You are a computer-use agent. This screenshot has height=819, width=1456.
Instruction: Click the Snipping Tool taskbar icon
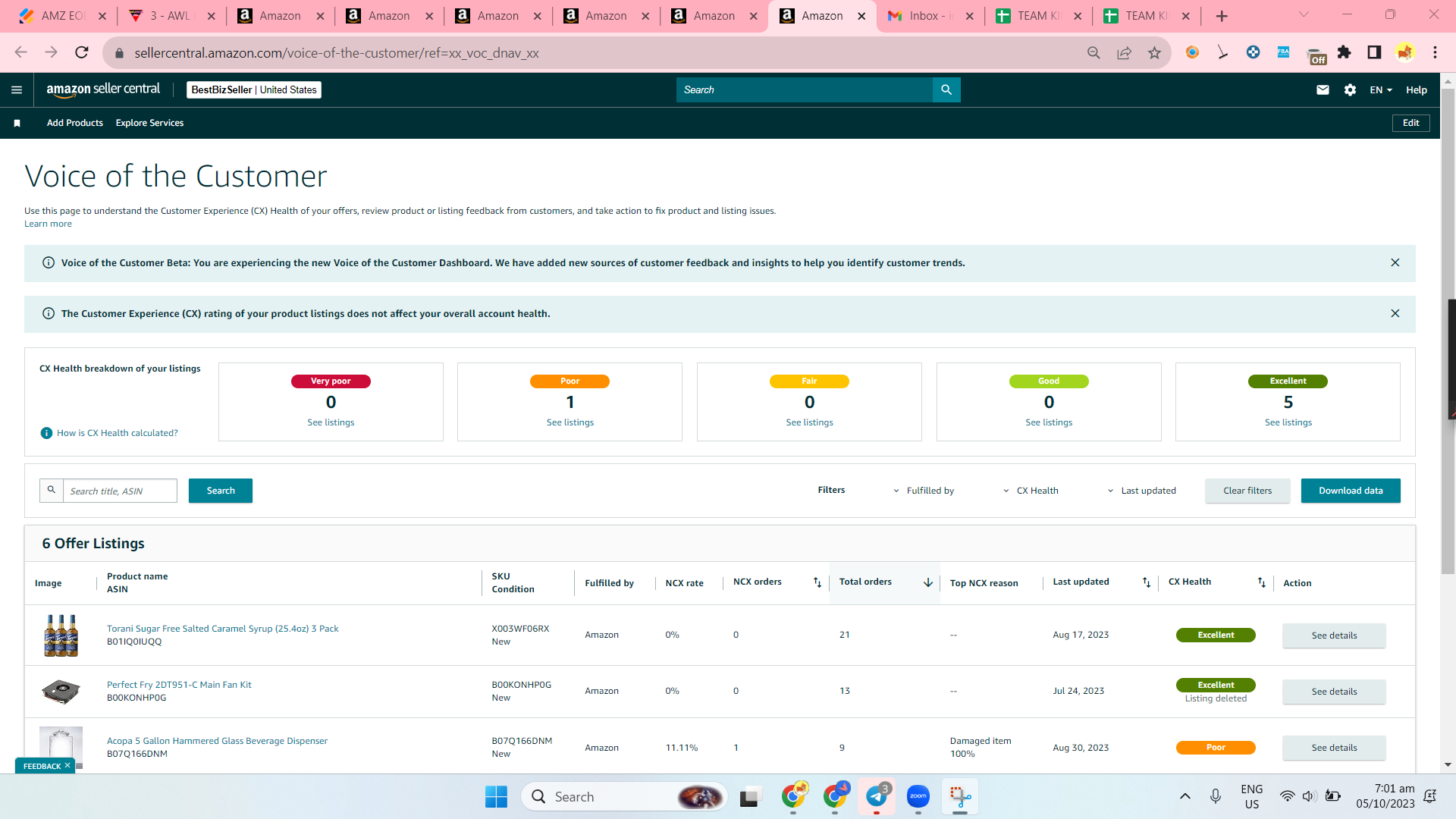(x=960, y=796)
